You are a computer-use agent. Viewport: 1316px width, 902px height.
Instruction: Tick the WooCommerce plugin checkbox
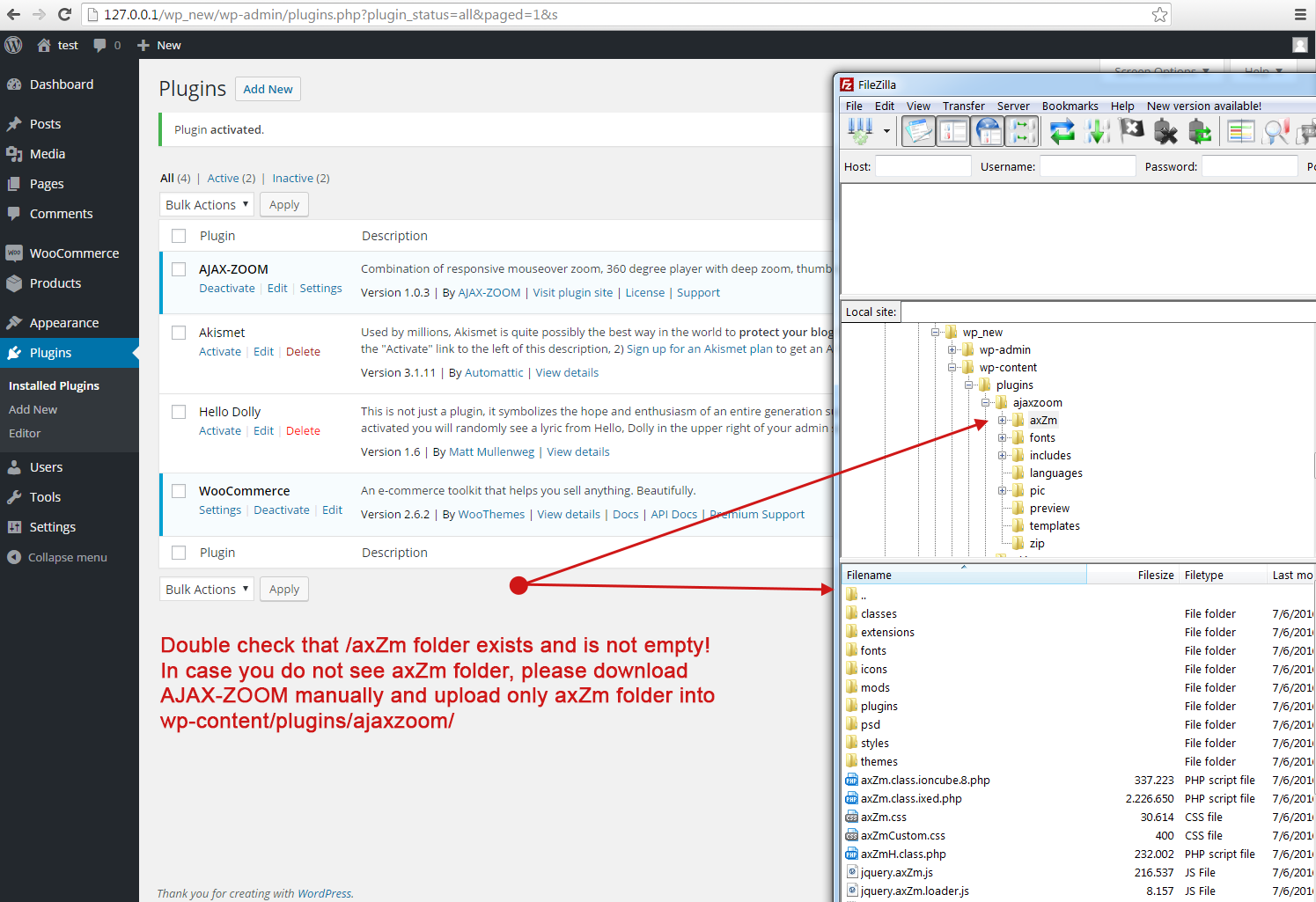(x=179, y=491)
